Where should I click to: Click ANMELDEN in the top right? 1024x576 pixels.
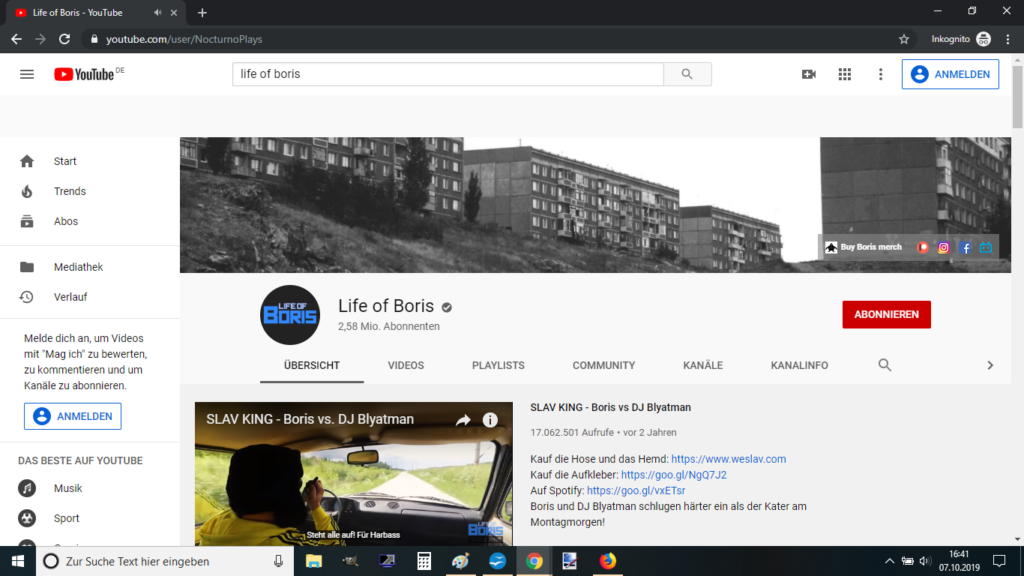point(950,74)
